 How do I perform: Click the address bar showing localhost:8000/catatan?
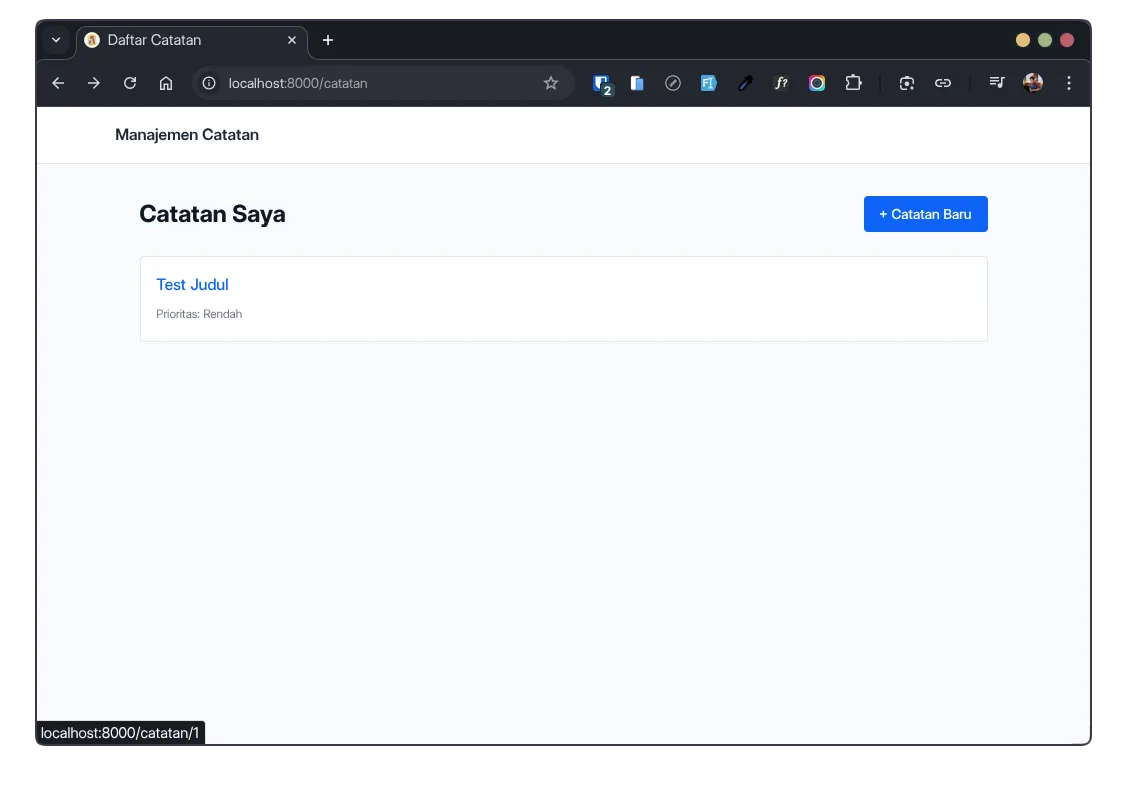point(380,84)
